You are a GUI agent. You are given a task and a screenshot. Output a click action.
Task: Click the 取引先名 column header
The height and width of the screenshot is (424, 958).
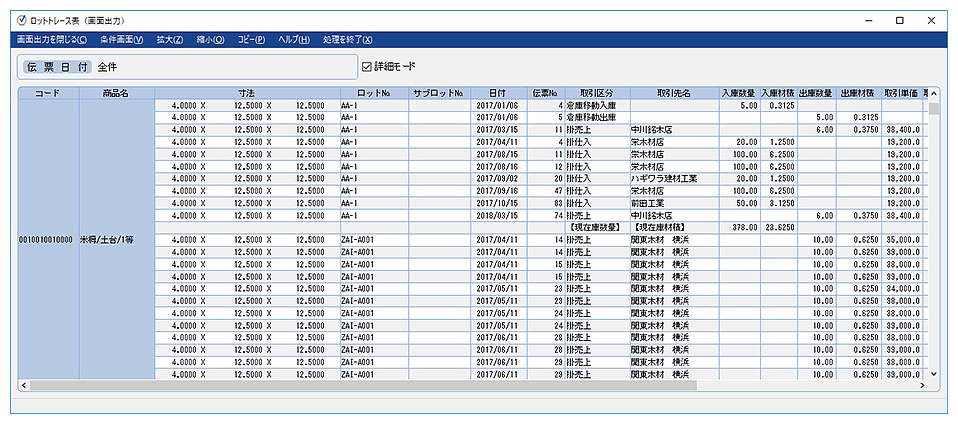click(673, 93)
